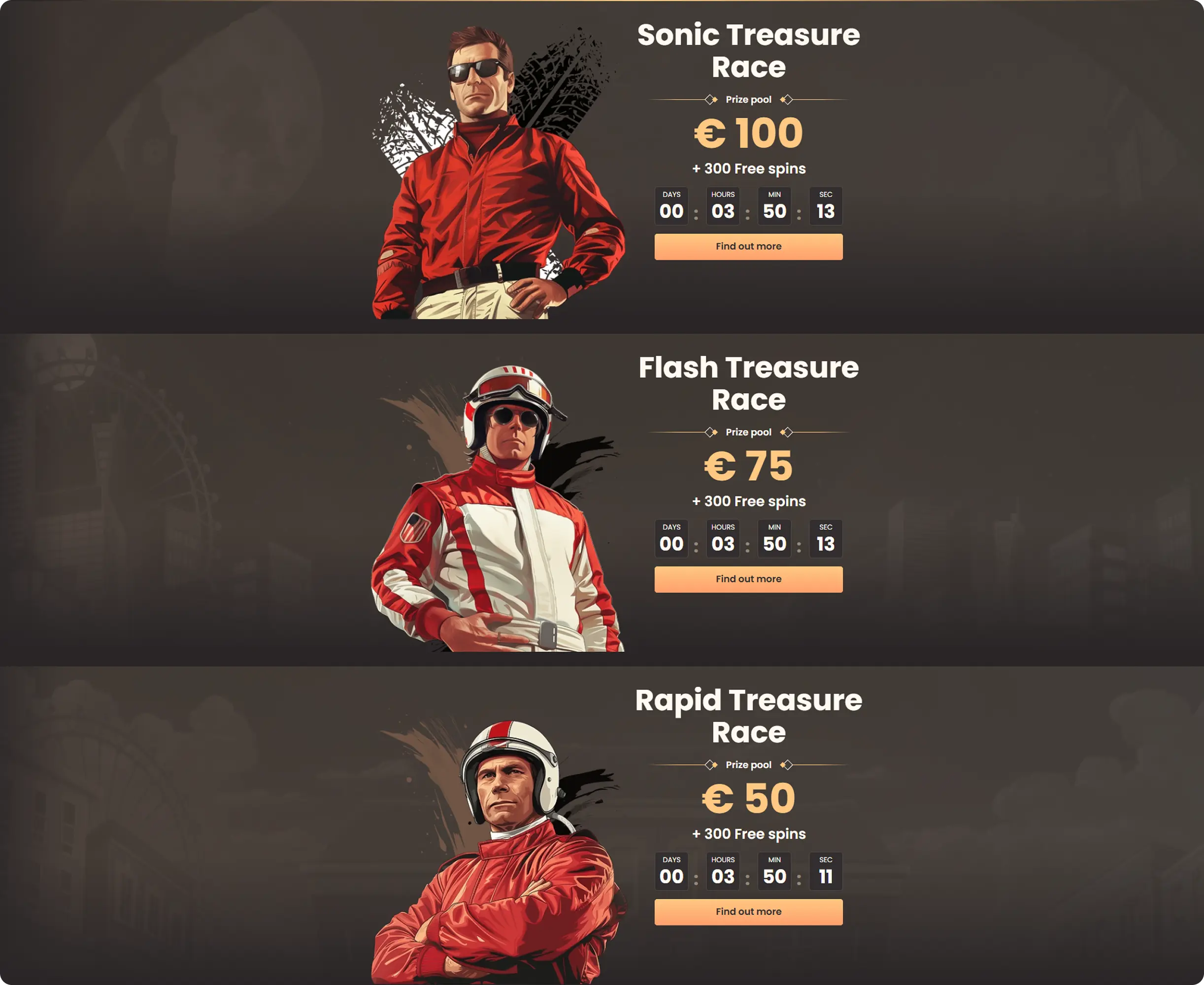This screenshot has width=1204, height=985.
Task: Click the left diamond icon beside Sonic Prize pool
Action: [711, 100]
